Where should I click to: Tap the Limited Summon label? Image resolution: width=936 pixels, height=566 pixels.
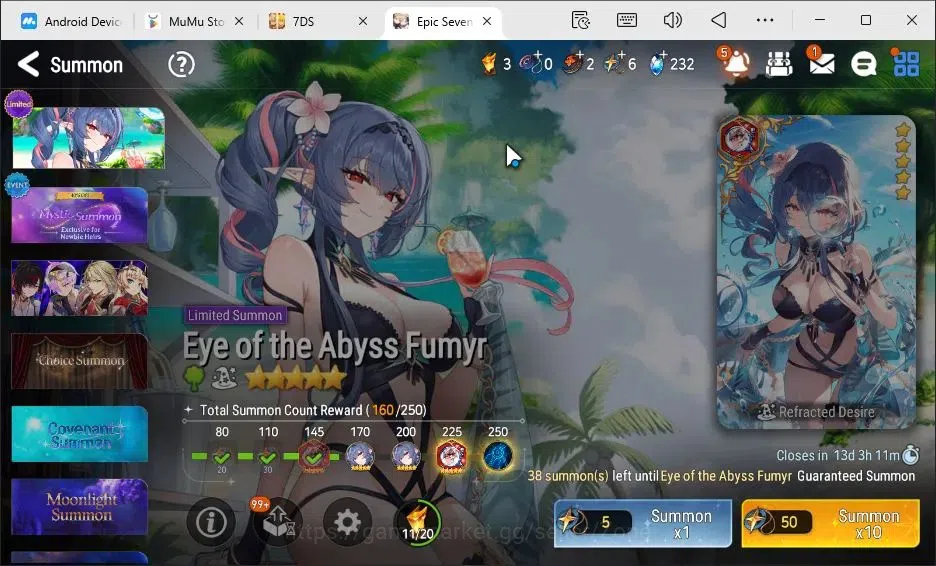(x=235, y=315)
